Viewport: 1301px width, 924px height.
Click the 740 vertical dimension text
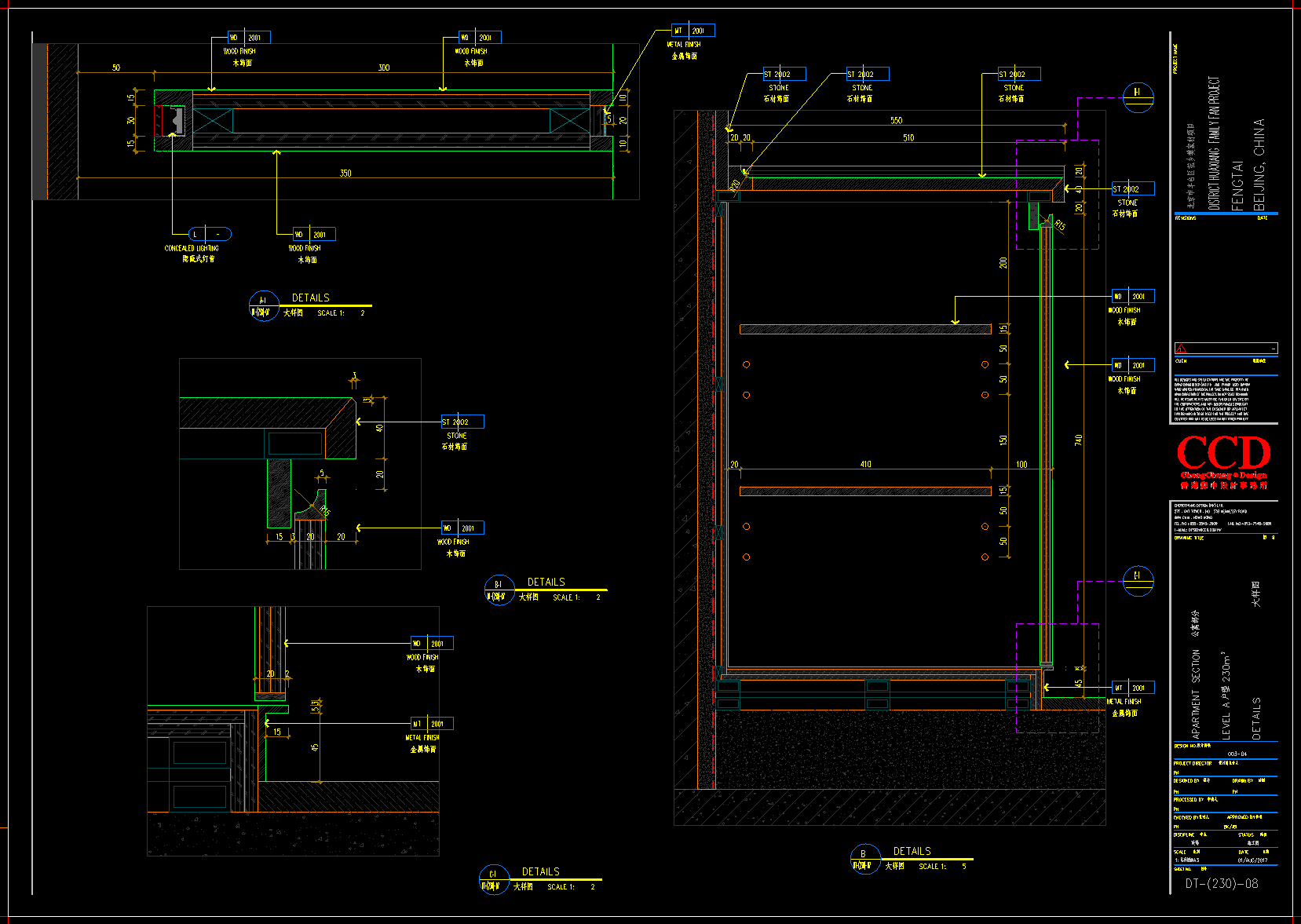click(x=1079, y=440)
